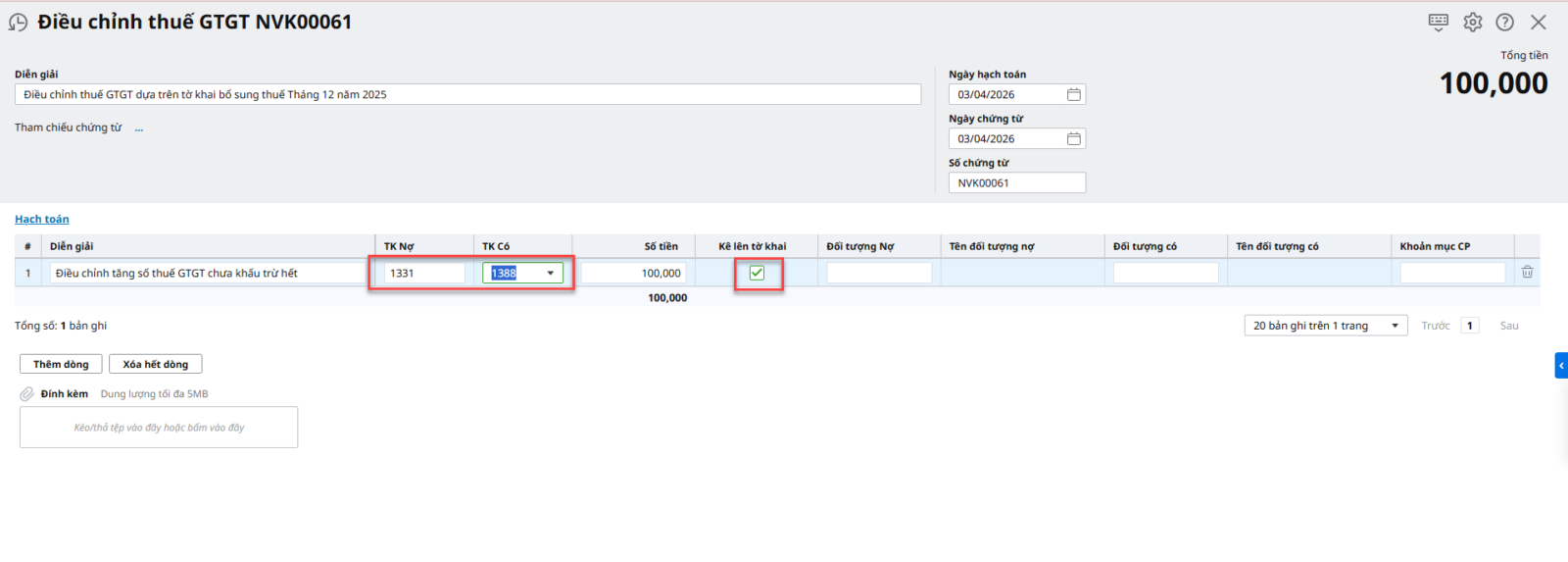Click the history clock icon beside title

pyautogui.click(x=18, y=23)
